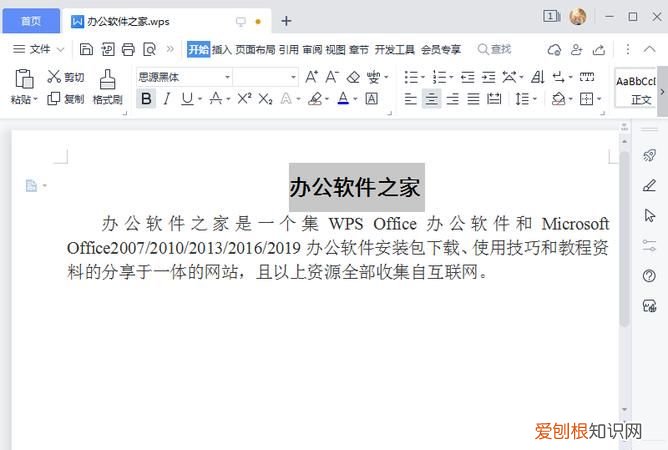This screenshot has height=450, width=668.
Task: Switch to 开始 ribbon tab
Action: tap(199, 50)
